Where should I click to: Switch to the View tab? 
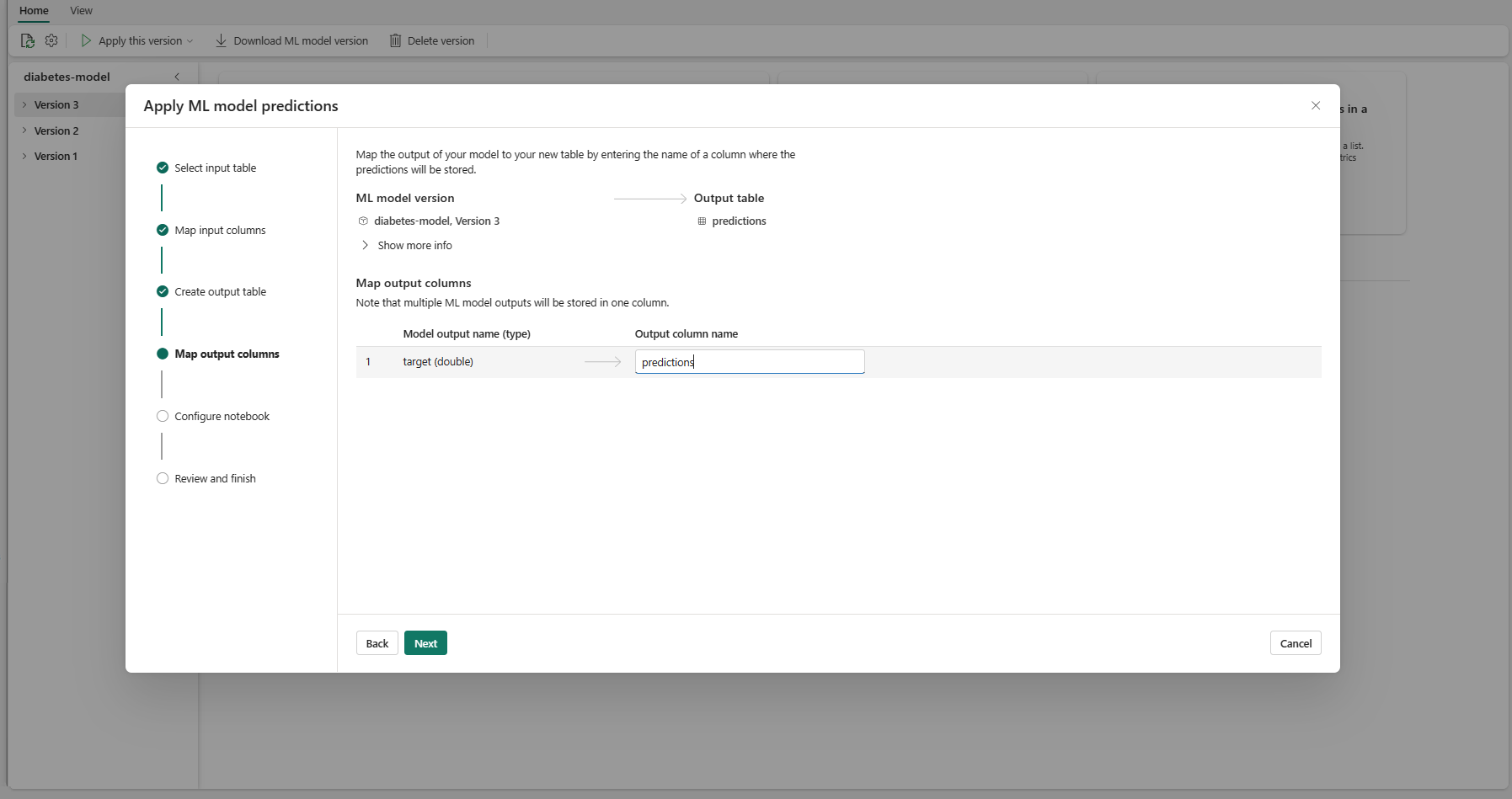[x=81, y=11]
